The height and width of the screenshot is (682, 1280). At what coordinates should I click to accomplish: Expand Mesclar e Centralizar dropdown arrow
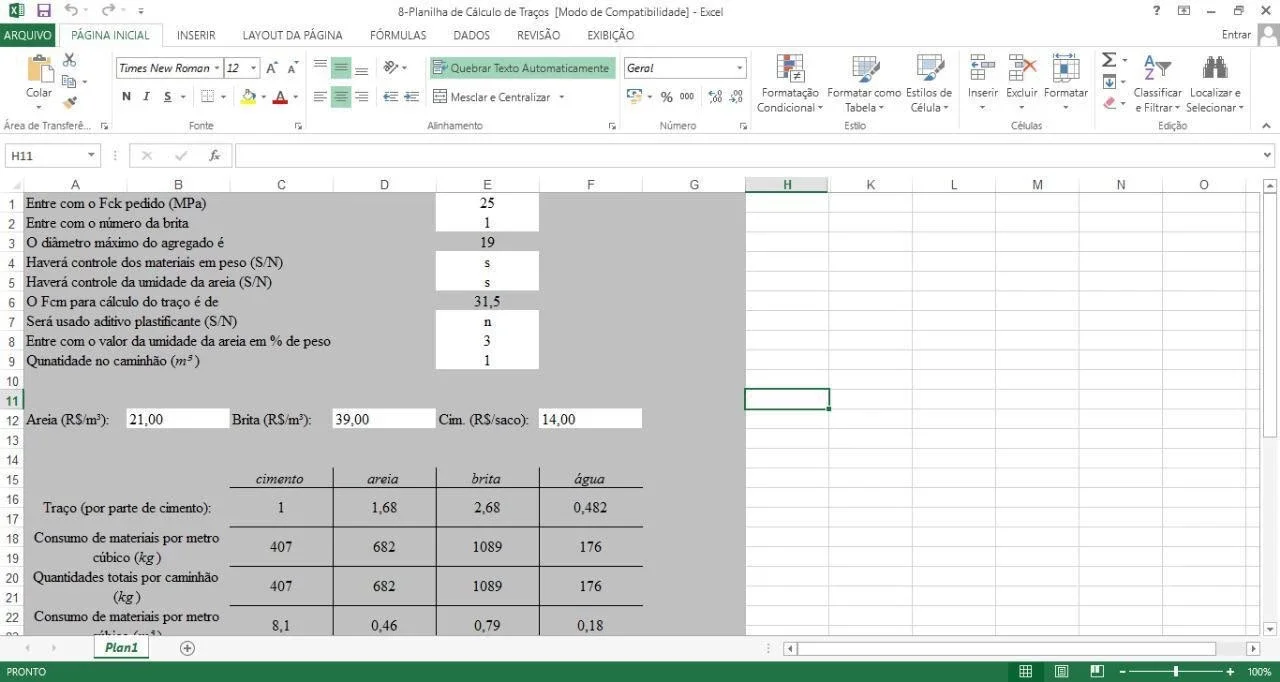point(561,97)
